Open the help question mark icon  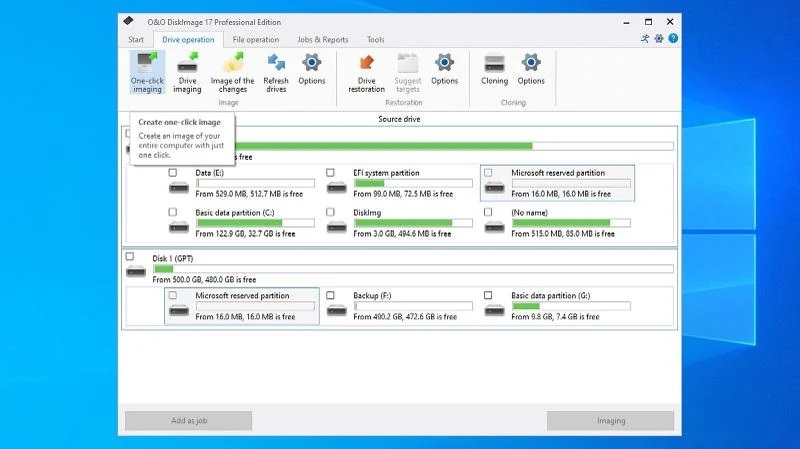point(673,38)
